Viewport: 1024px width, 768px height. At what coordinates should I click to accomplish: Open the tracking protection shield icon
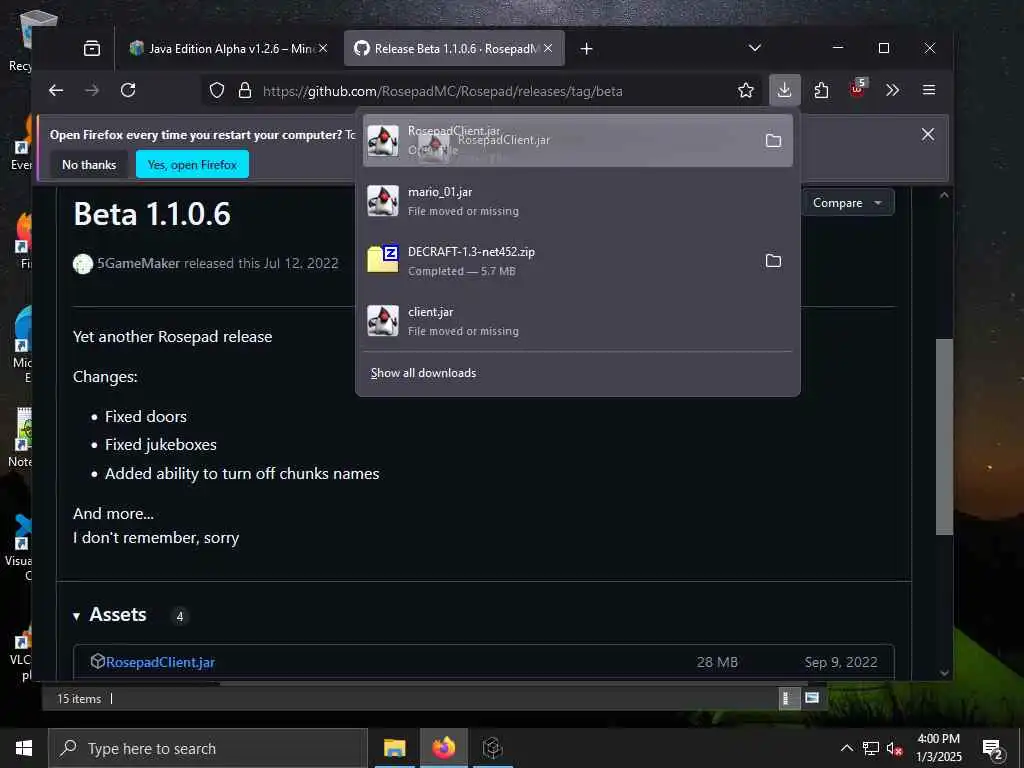217,90
